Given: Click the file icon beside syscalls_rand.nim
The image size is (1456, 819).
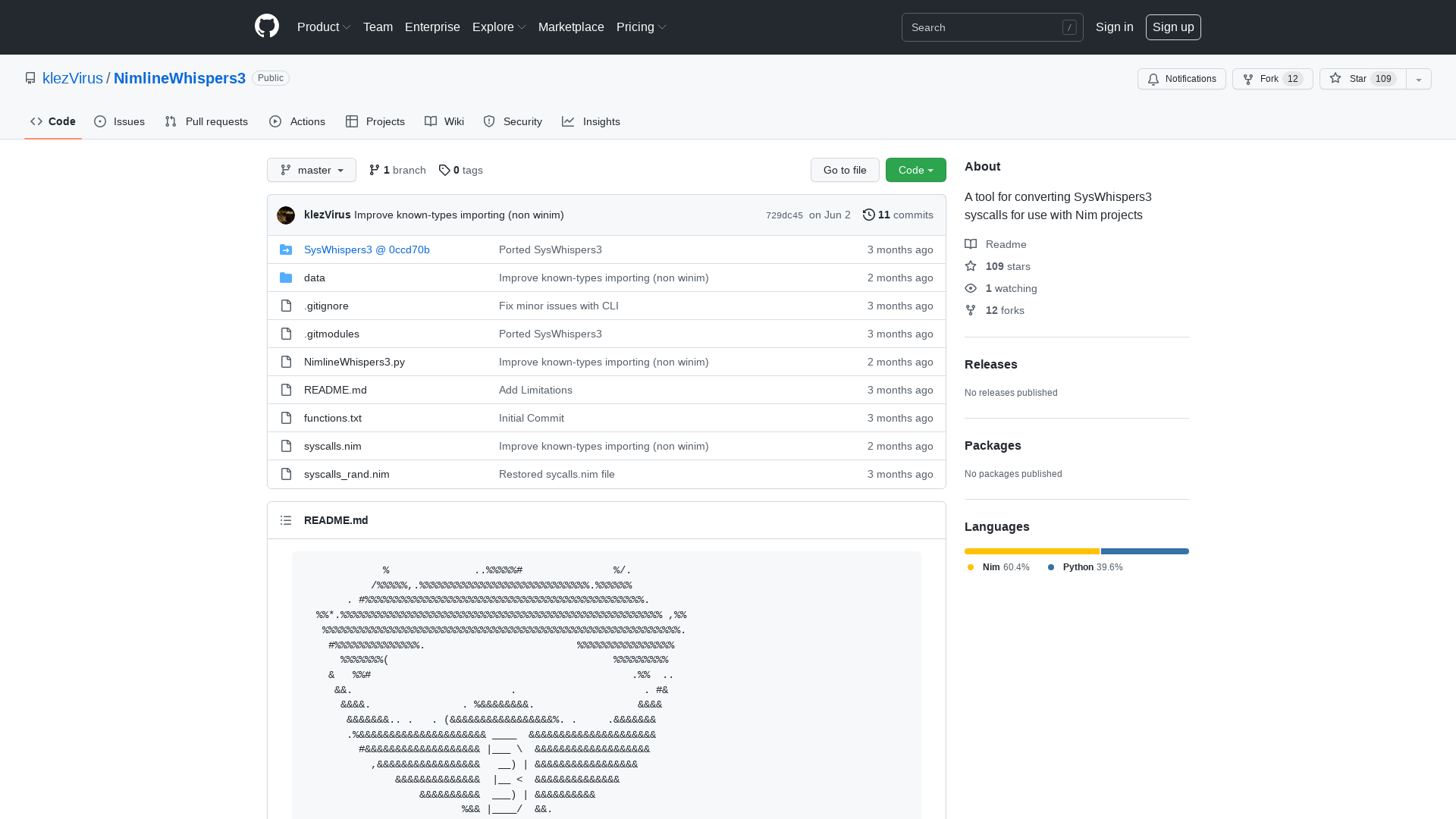Looking at the screenshot, I should [x=286, y=474].
